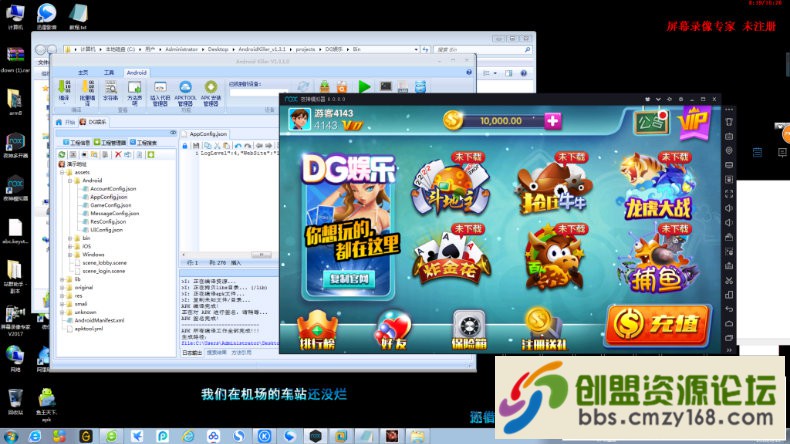Open the 好友 friends icon
790x444 pixels.
coord(393,331)
